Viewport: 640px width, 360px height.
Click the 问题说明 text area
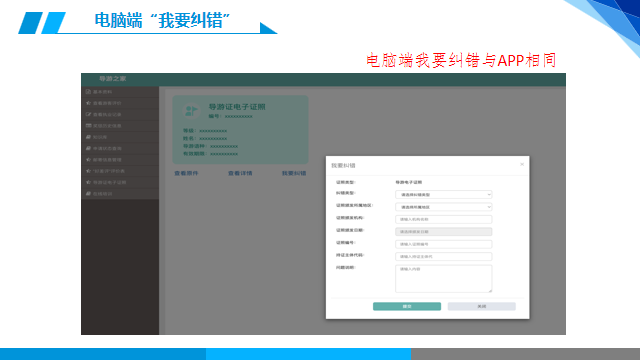coord(443,279)
